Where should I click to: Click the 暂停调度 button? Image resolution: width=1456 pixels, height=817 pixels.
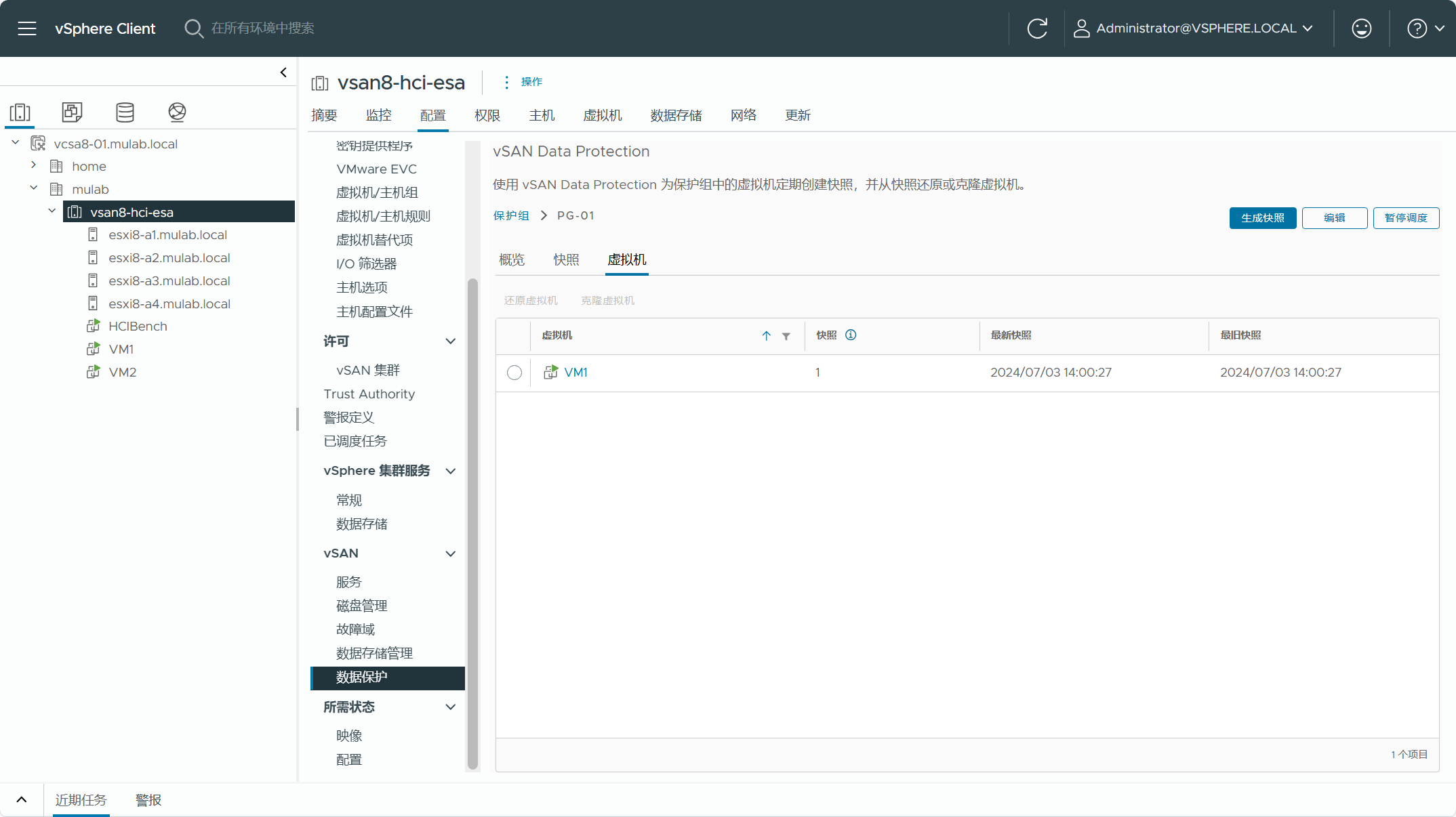[x=1407, y=218]
